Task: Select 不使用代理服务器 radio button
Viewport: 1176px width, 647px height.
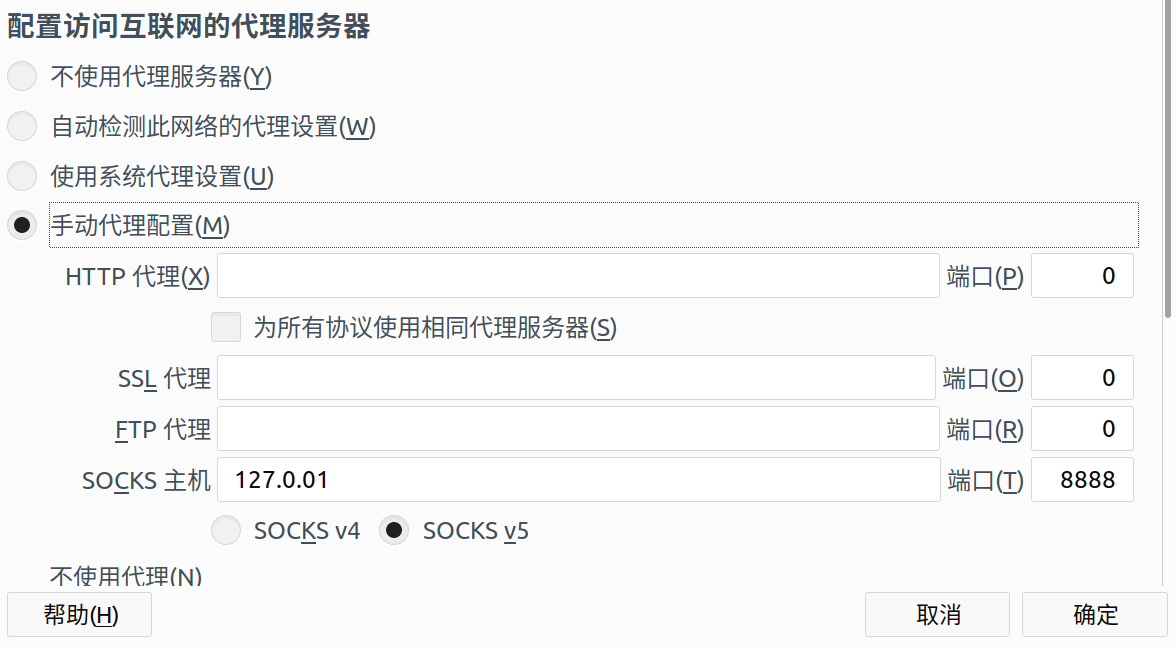Action: click(22, 75)
